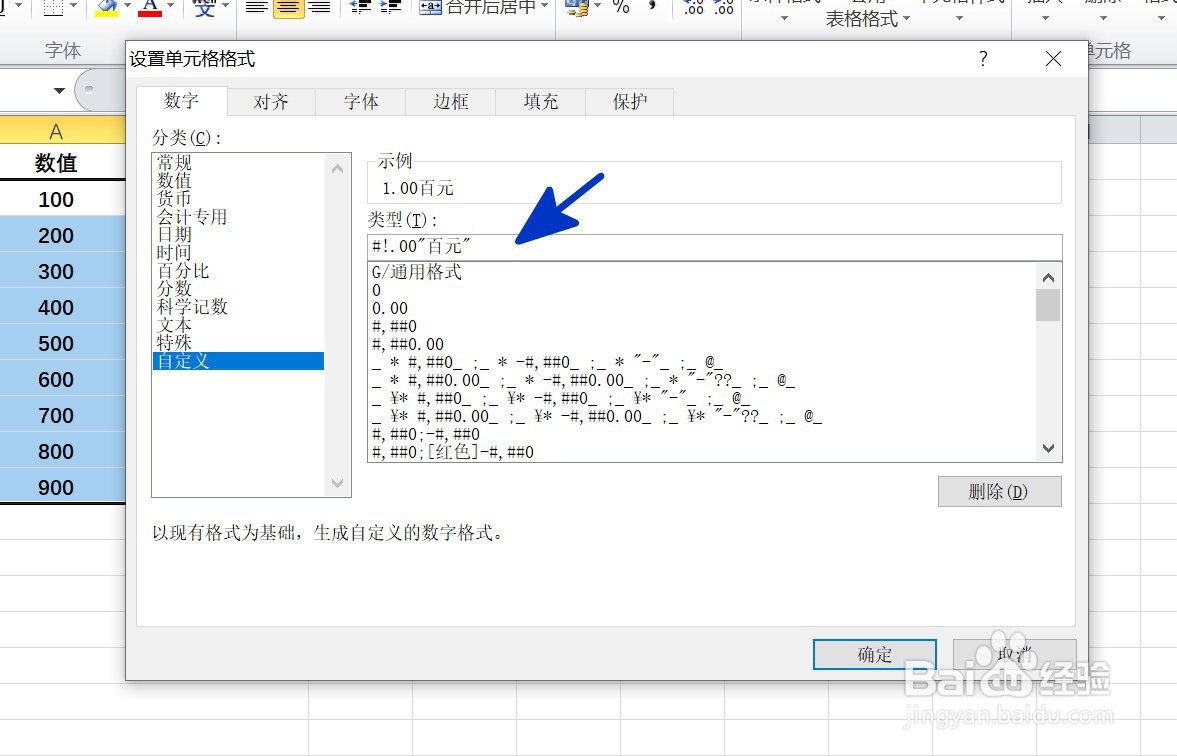The width and height of the screenshot is (1177, 756).
Task: Click the increase decimal icon
Action: pyautogui.click(x=694, y=8)
